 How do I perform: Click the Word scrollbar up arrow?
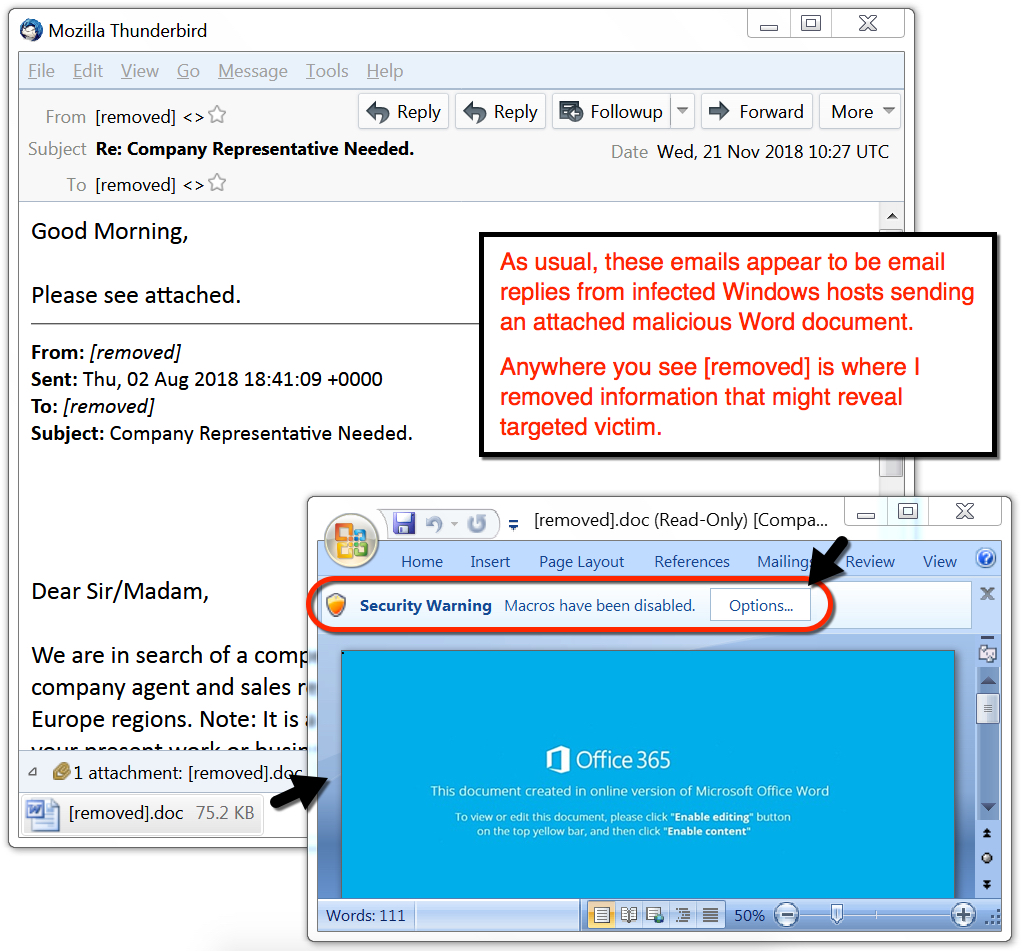pyautogui.click(x=987, y=680)
